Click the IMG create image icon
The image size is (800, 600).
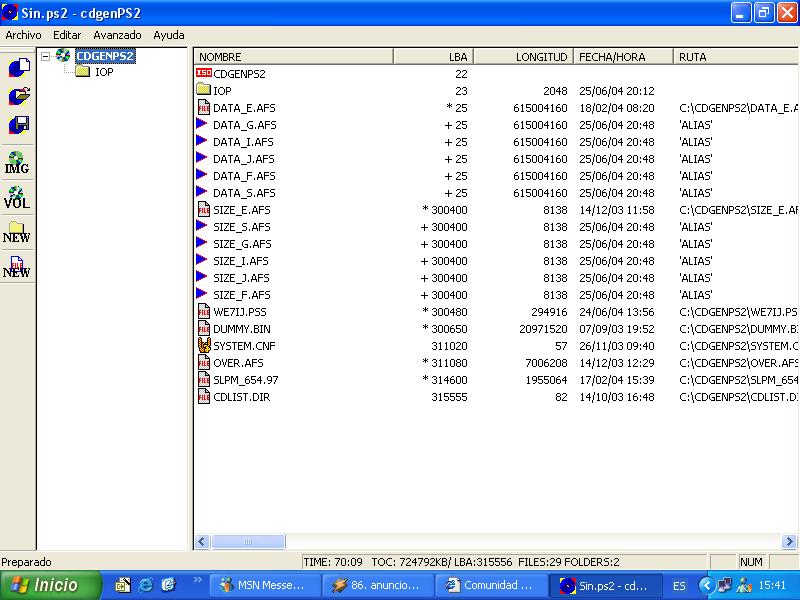pos(17,163)
